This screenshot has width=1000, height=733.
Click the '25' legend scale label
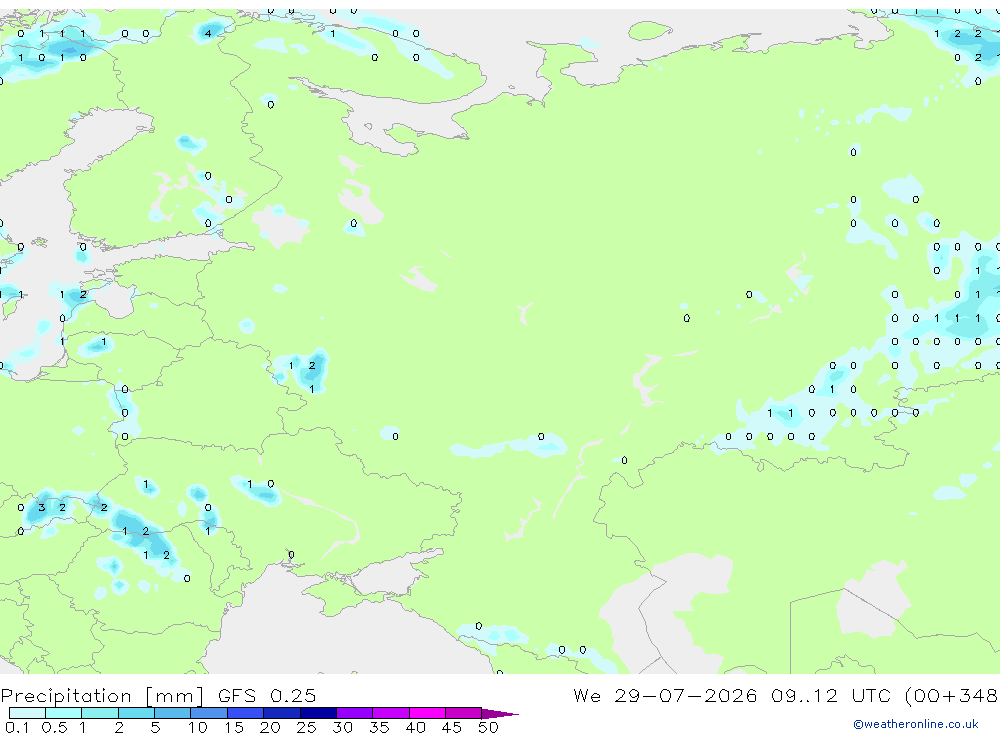point(306,727)
